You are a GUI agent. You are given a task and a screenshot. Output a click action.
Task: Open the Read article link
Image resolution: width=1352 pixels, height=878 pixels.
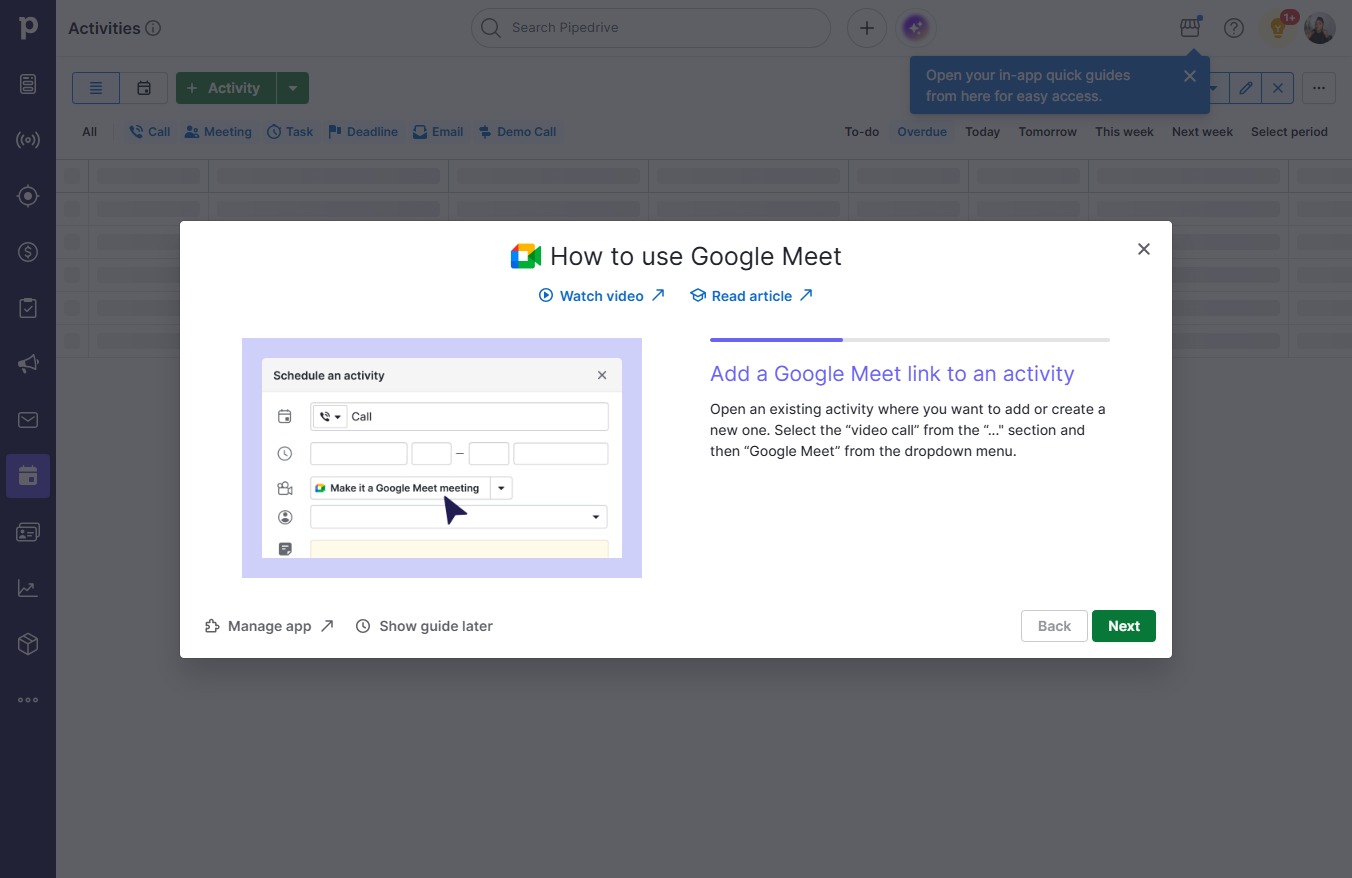[x=752, y=296]
